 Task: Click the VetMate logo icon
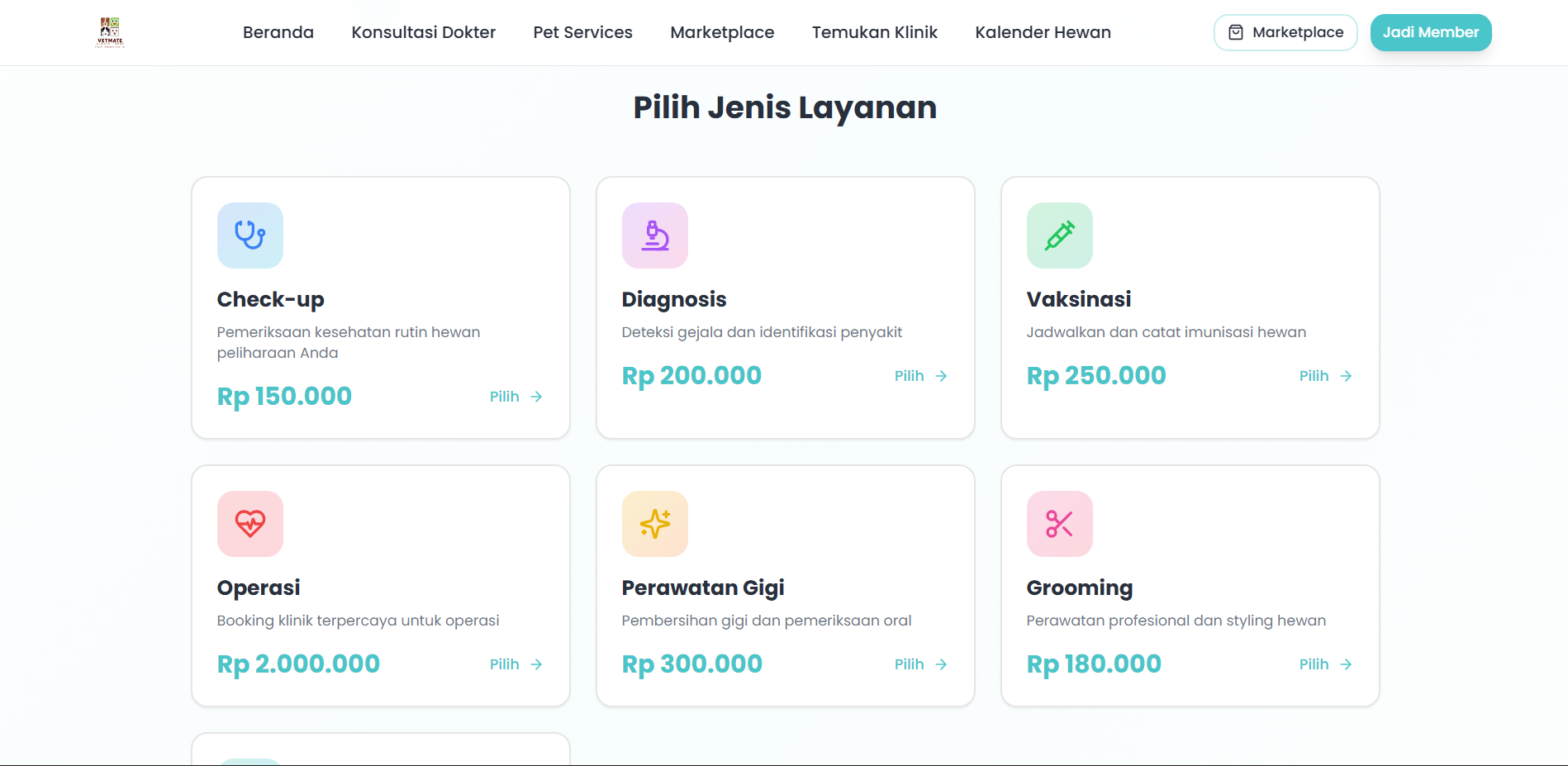(x=110, y=32)
